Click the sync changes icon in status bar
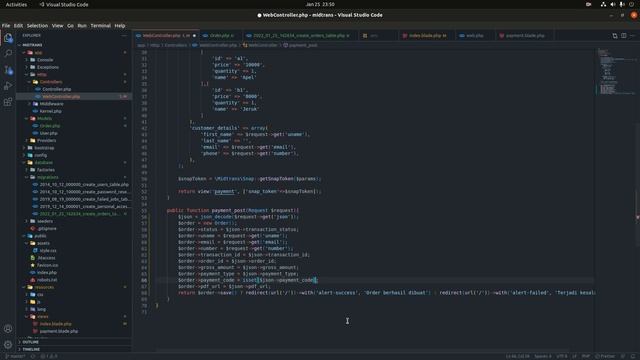640x360 pixels. pyautogui.click(x=33, y=356)
